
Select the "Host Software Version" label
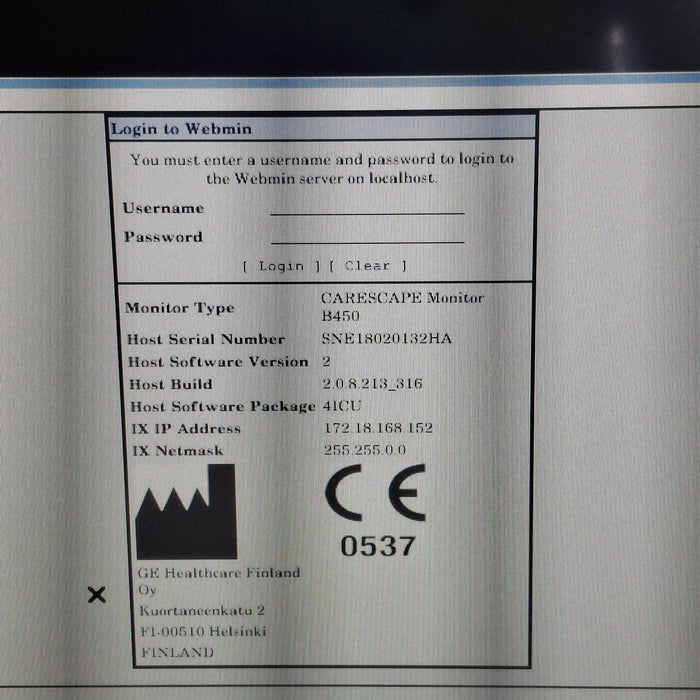pos(218,362)
